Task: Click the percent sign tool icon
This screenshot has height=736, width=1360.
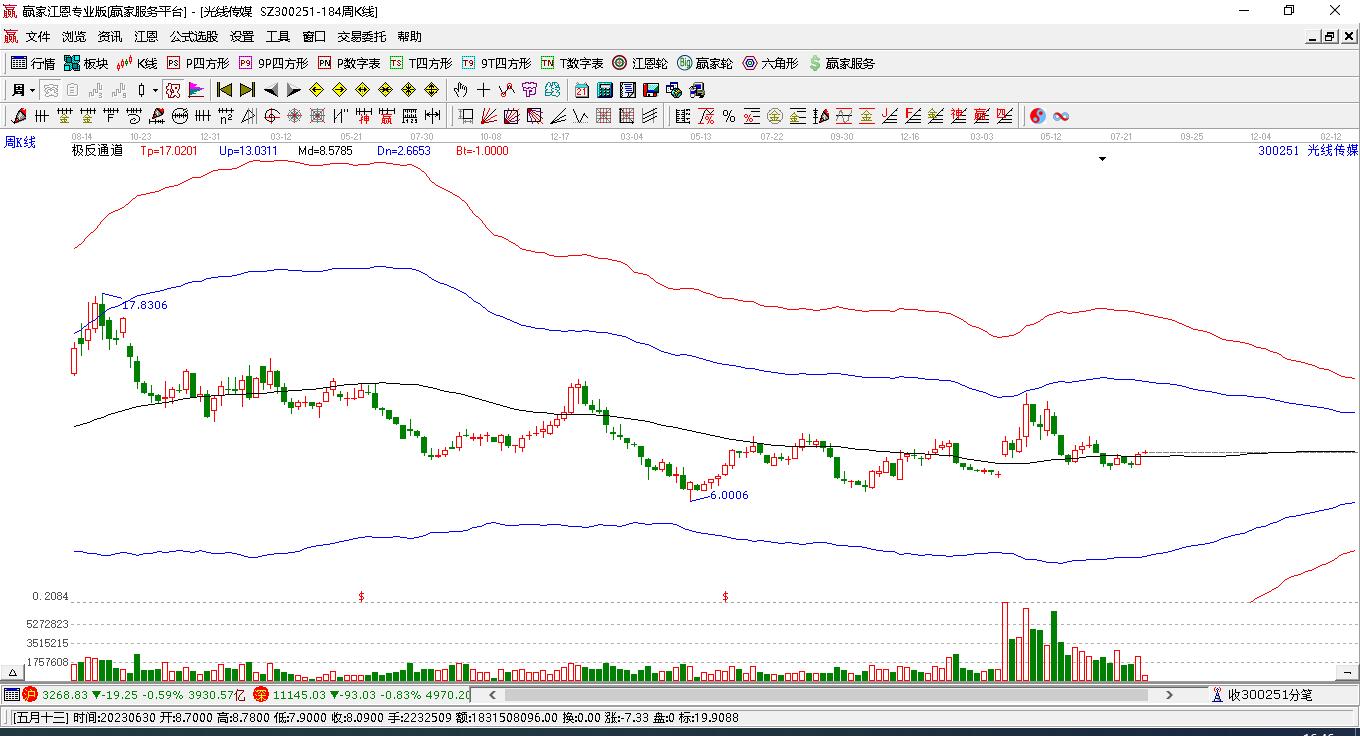Action: coord(728,116)
